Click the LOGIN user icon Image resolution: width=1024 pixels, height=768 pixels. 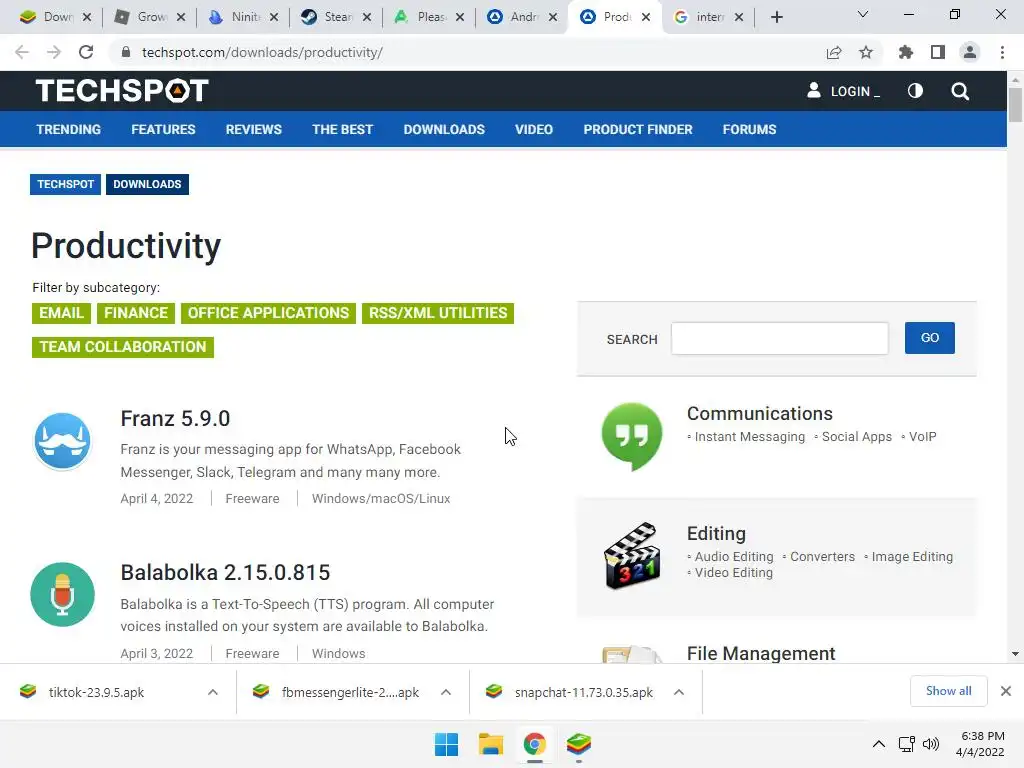[814, 90]
